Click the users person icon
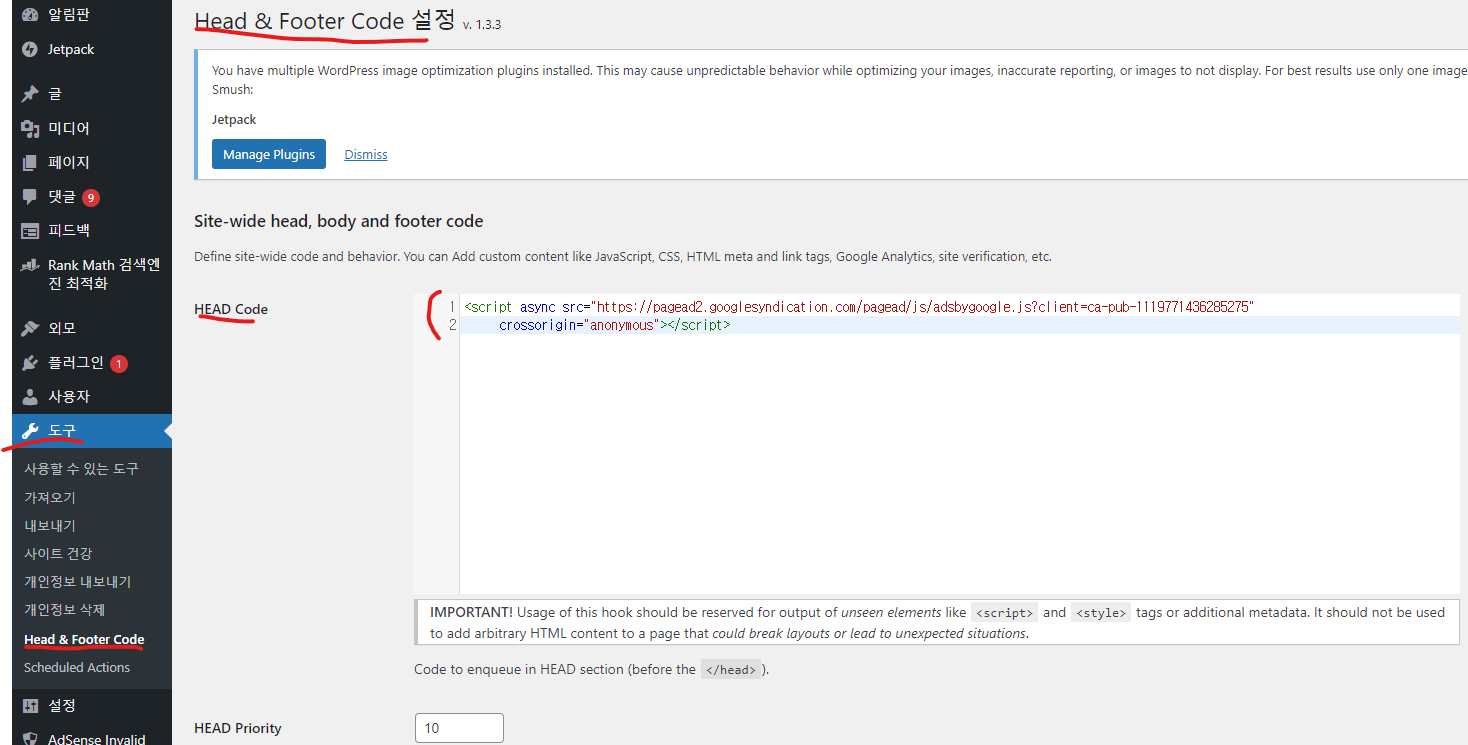The height and width of the screenshot is (745, 1468). click(x=30, y=396)
